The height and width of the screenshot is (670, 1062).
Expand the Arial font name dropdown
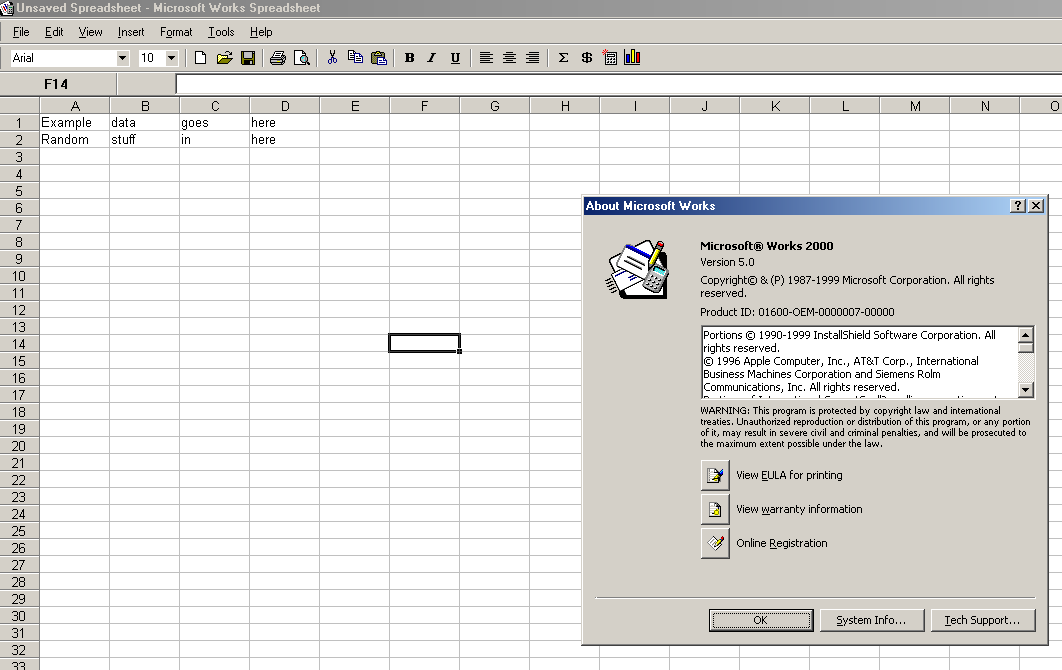[x=122, y=58]
